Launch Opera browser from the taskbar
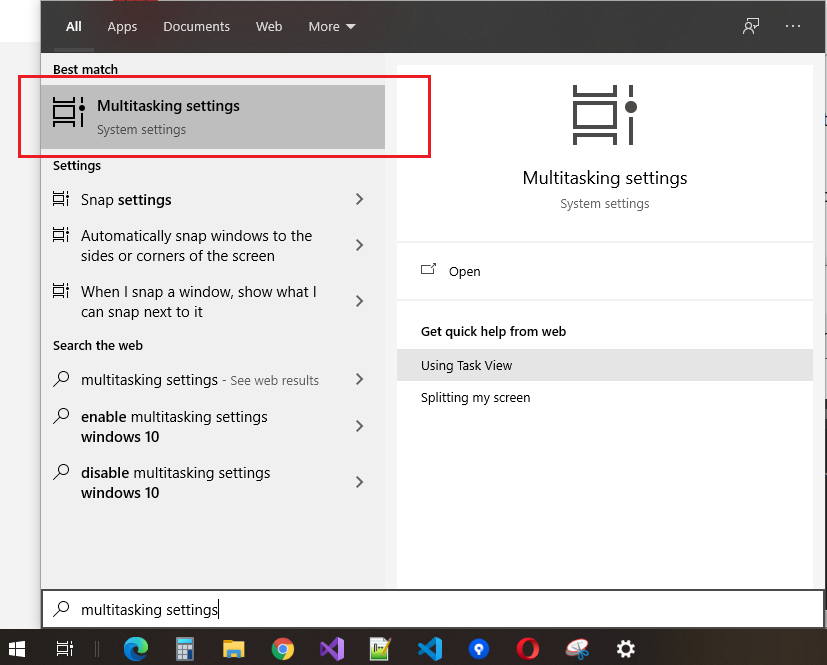Screen dimensions: 827x665 [528, 649]
